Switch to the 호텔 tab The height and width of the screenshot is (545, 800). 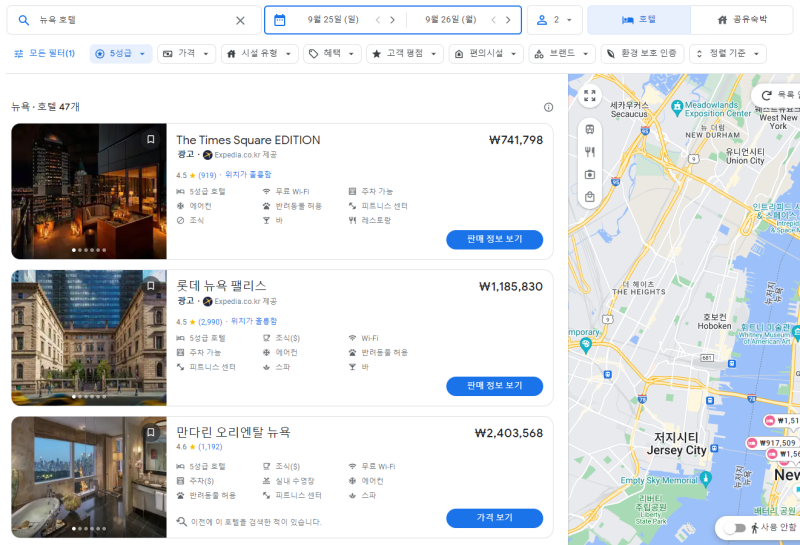[639, 20]
